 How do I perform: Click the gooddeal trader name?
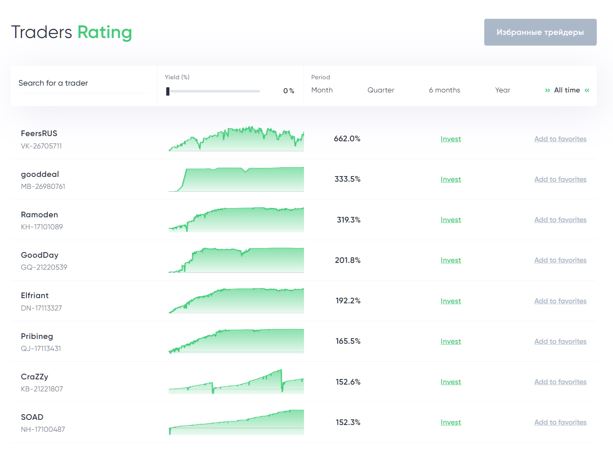(x=42, y=174)
